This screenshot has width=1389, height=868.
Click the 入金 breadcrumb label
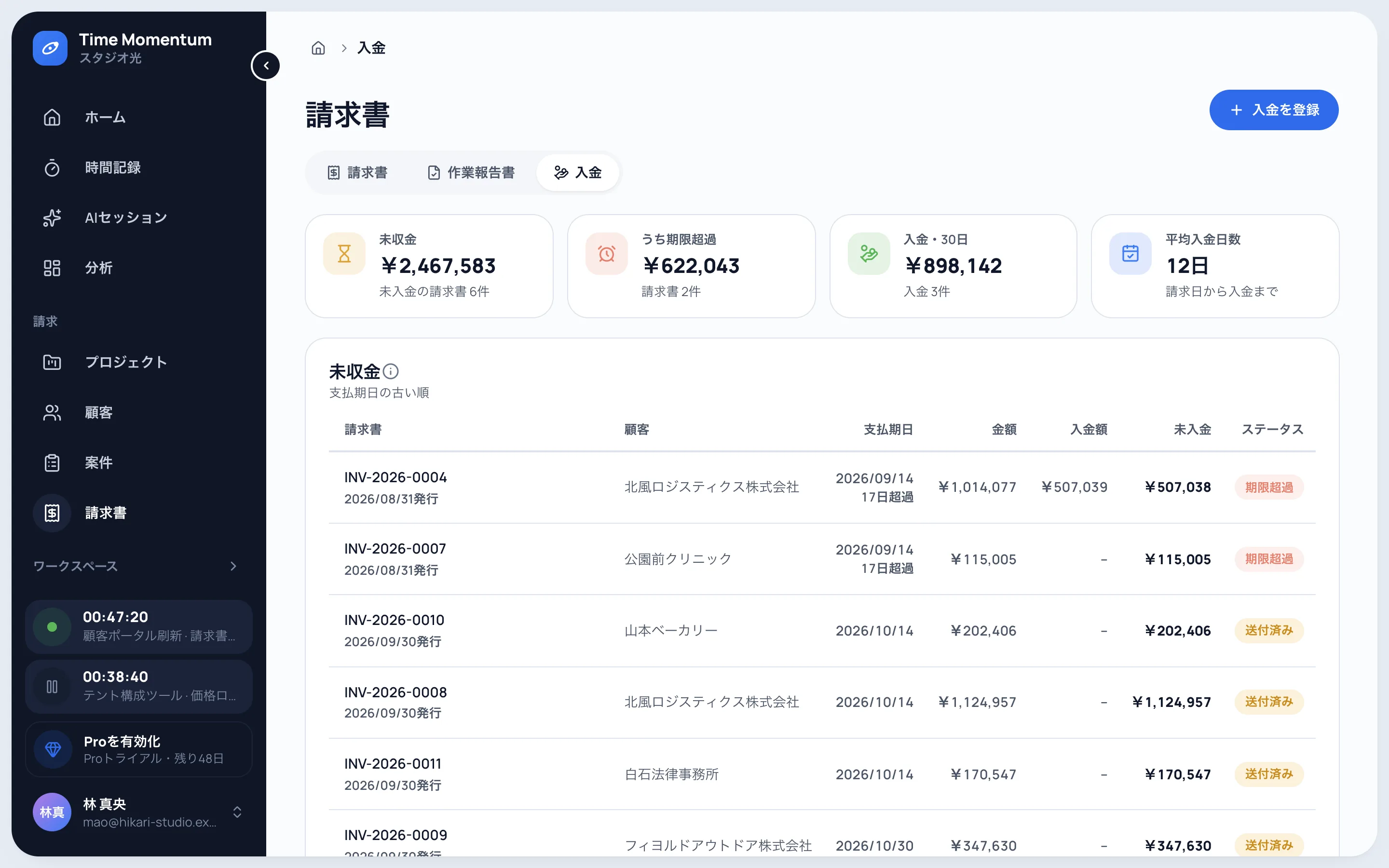371,48
